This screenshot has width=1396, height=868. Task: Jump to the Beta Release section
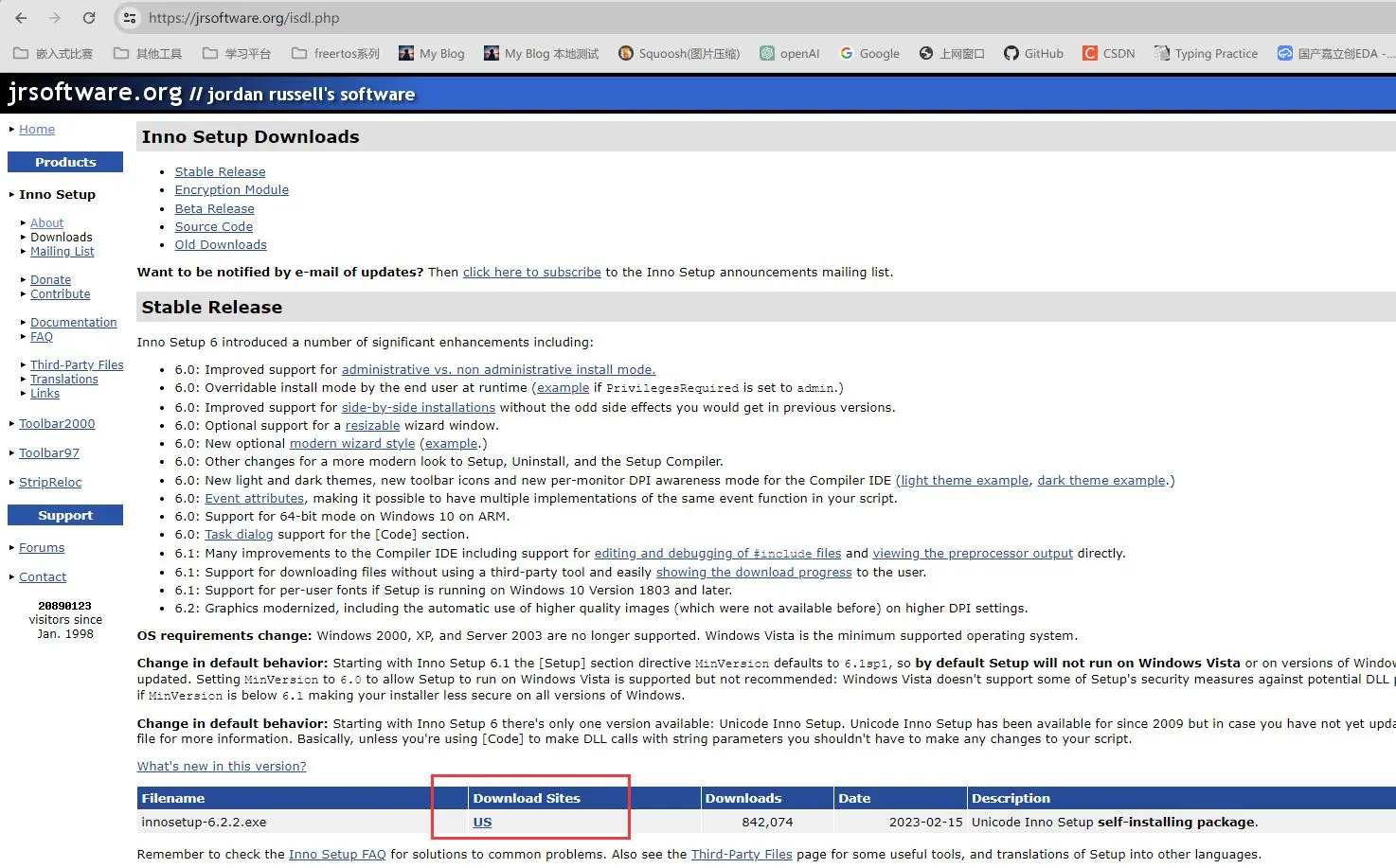pos(214,208)
